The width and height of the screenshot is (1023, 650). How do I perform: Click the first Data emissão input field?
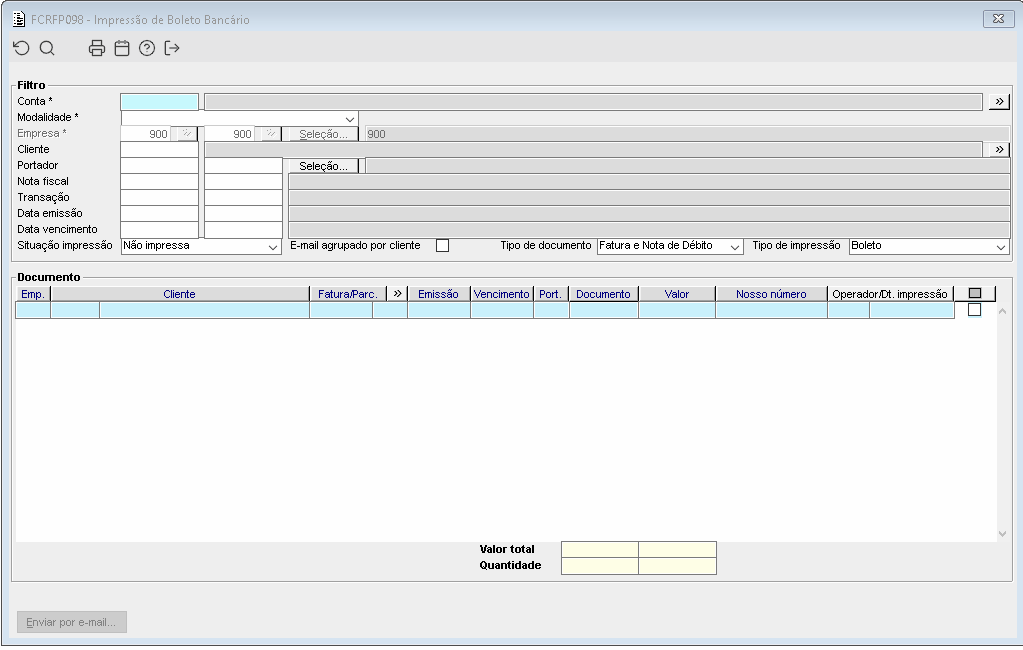click(x=159, y=213)
